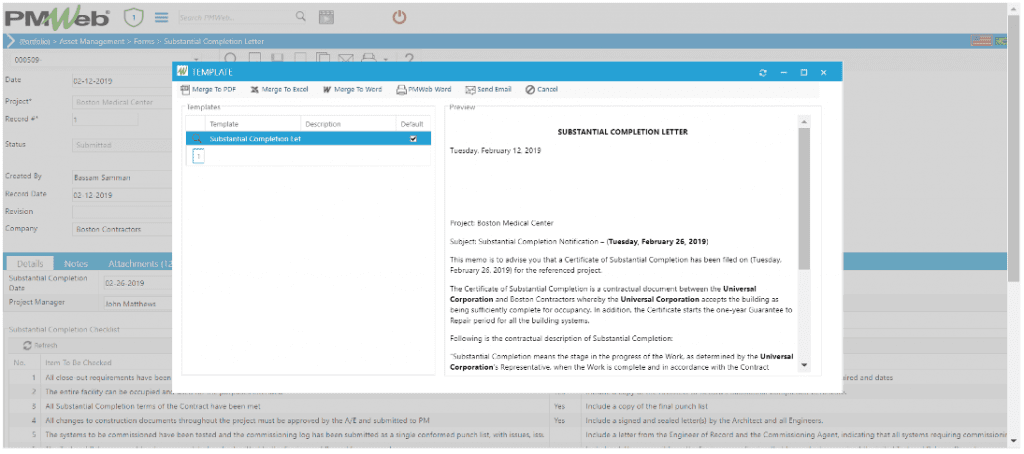
Task: Click the magnifier icon in the search box
Action: coord(300,17)
